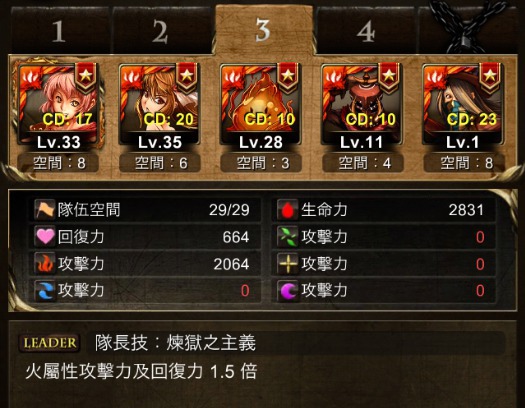Click the team space flag icon
Image resolution: width=525 pixels, height=408 pixels.
point(45,210)
